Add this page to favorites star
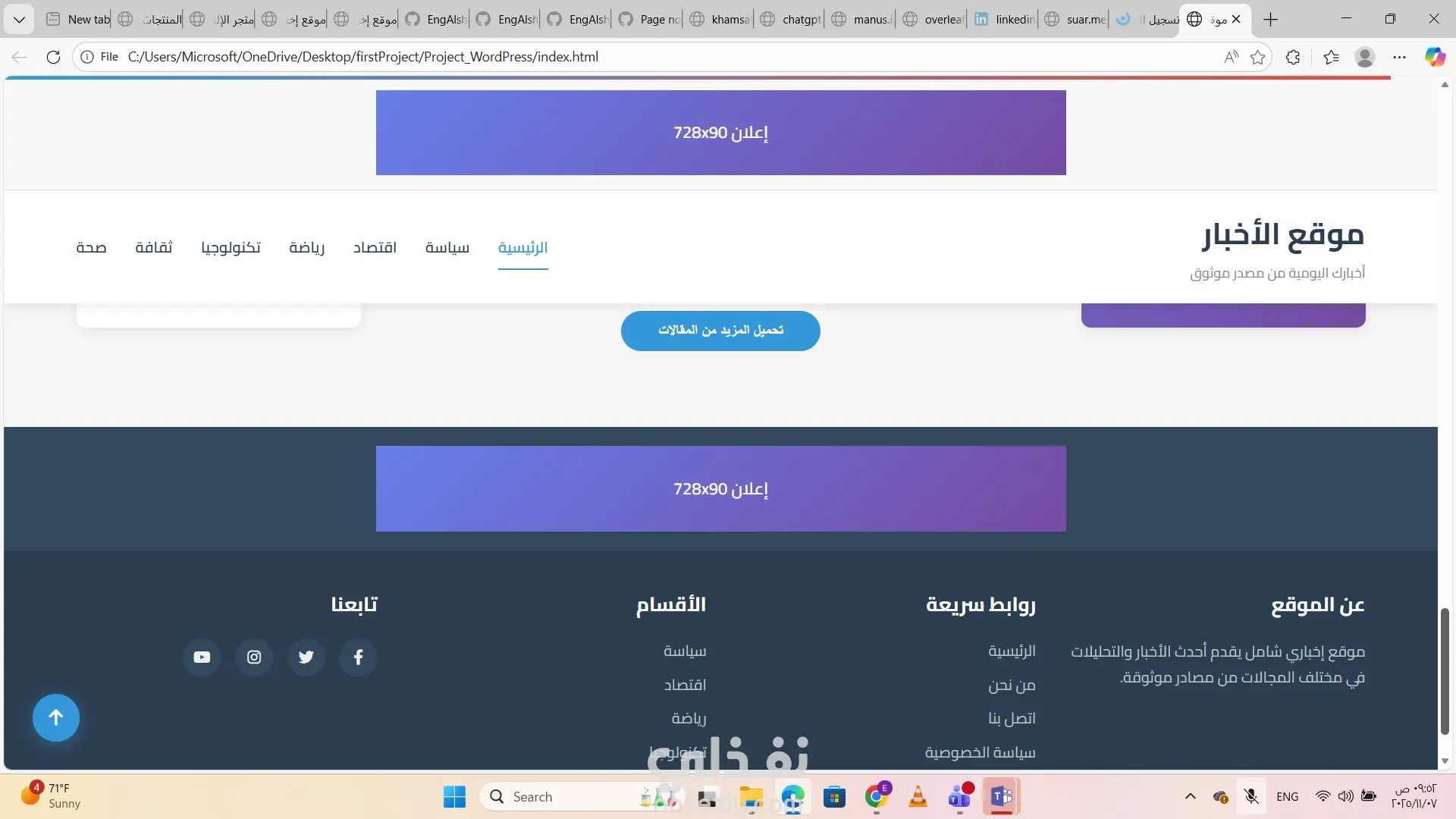 click(x=1258, y=57)
